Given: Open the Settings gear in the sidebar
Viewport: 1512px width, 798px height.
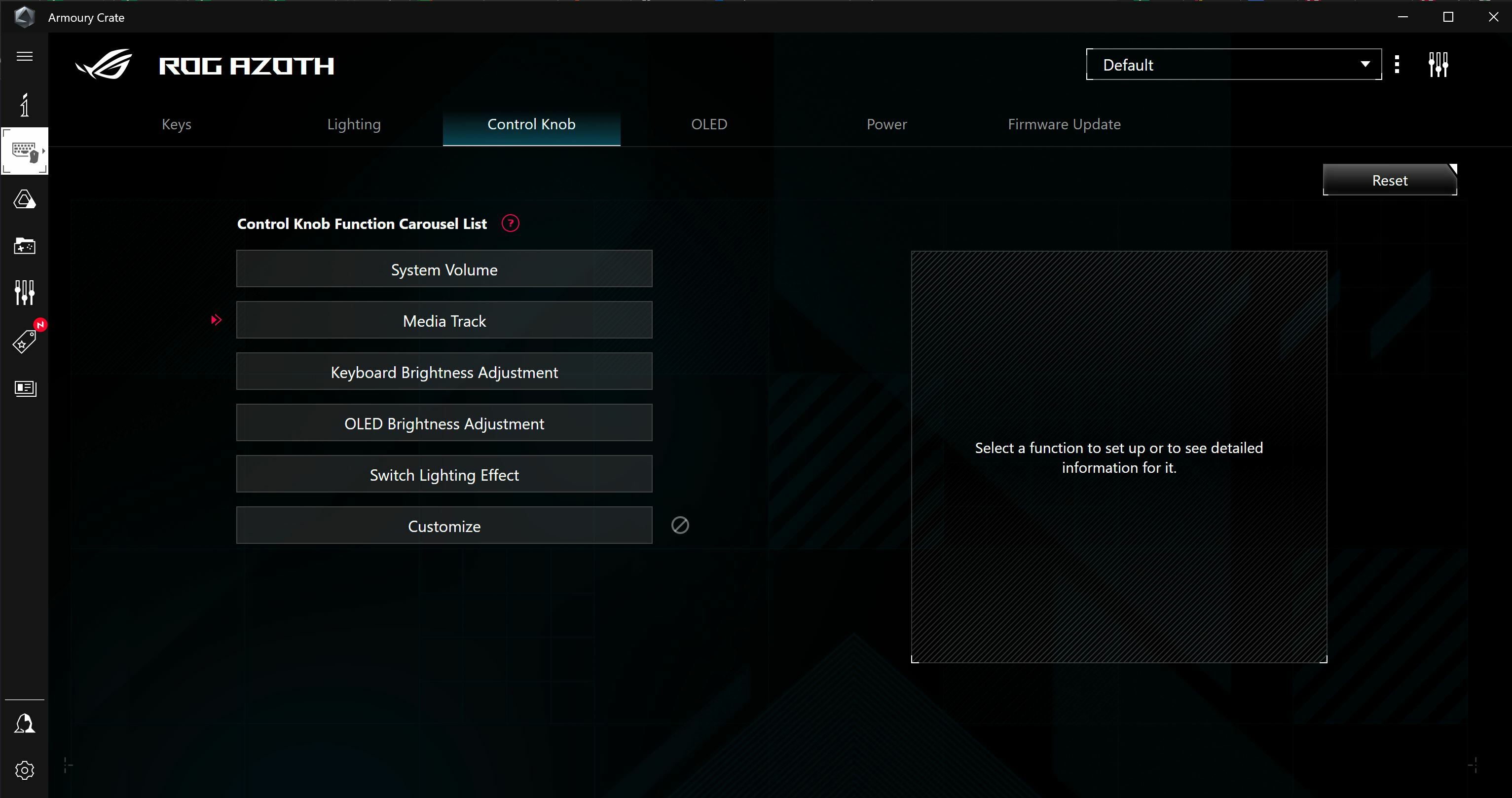Looking at the screenshot, I should point(25,770).
